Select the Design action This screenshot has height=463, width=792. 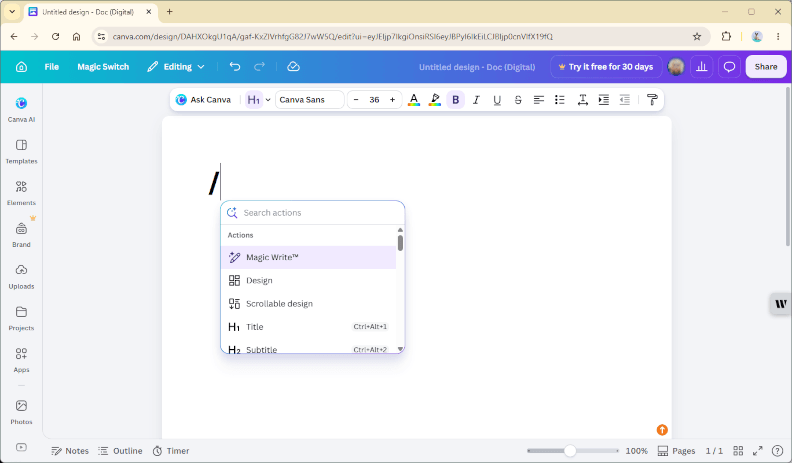(309, 280)
